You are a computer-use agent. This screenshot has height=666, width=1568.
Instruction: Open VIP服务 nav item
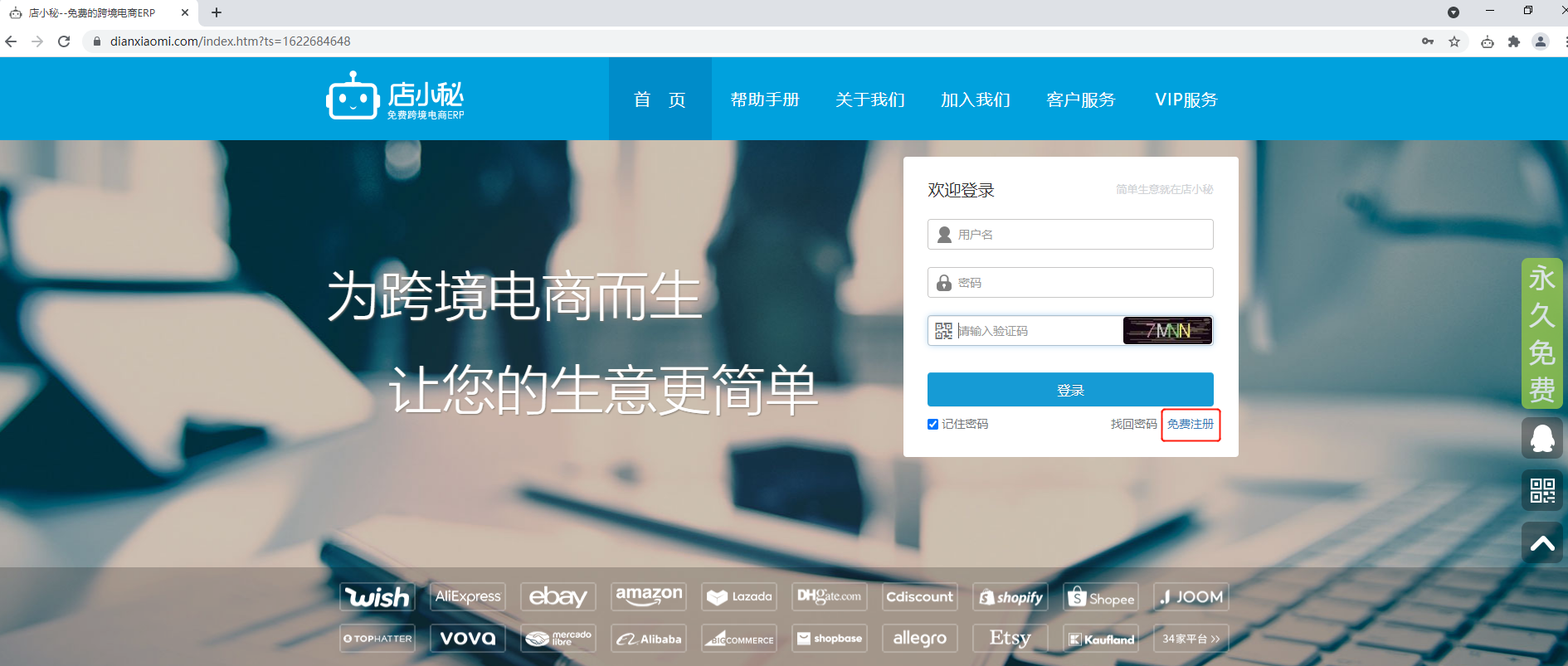1186,100
